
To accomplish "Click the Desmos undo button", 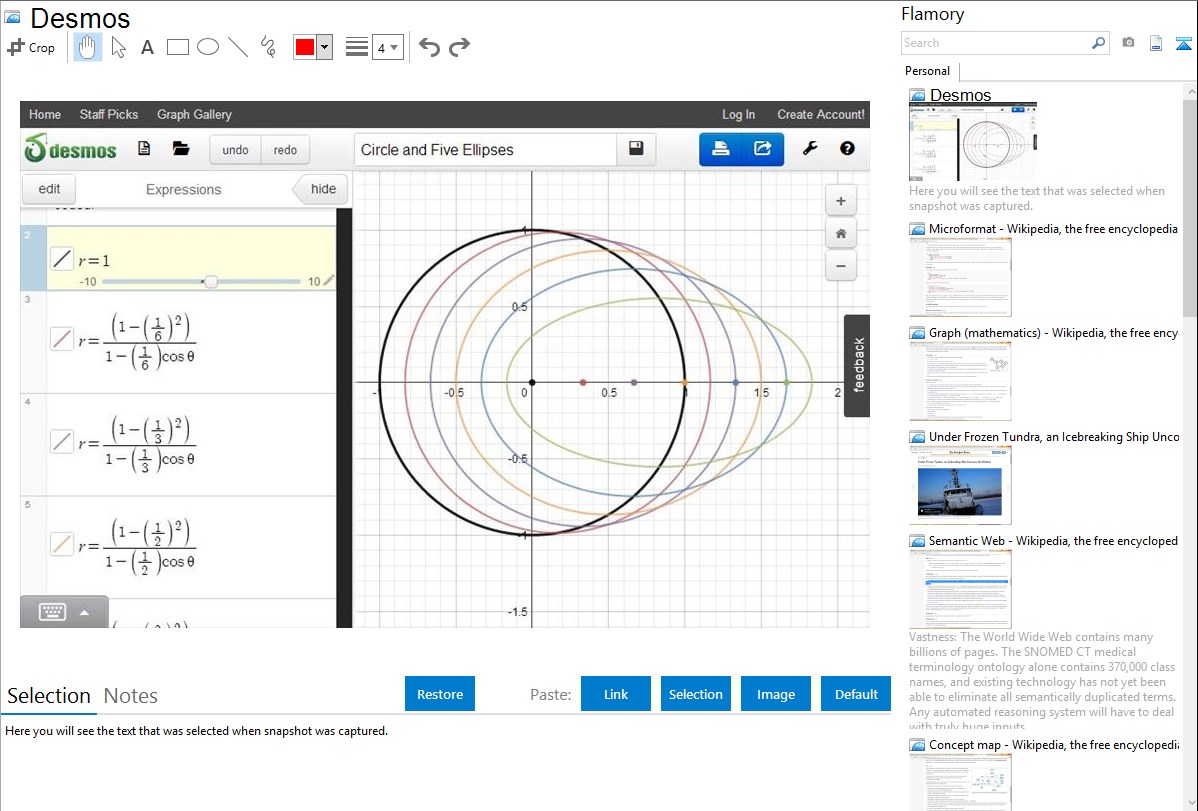I will [x=235, y=150].
